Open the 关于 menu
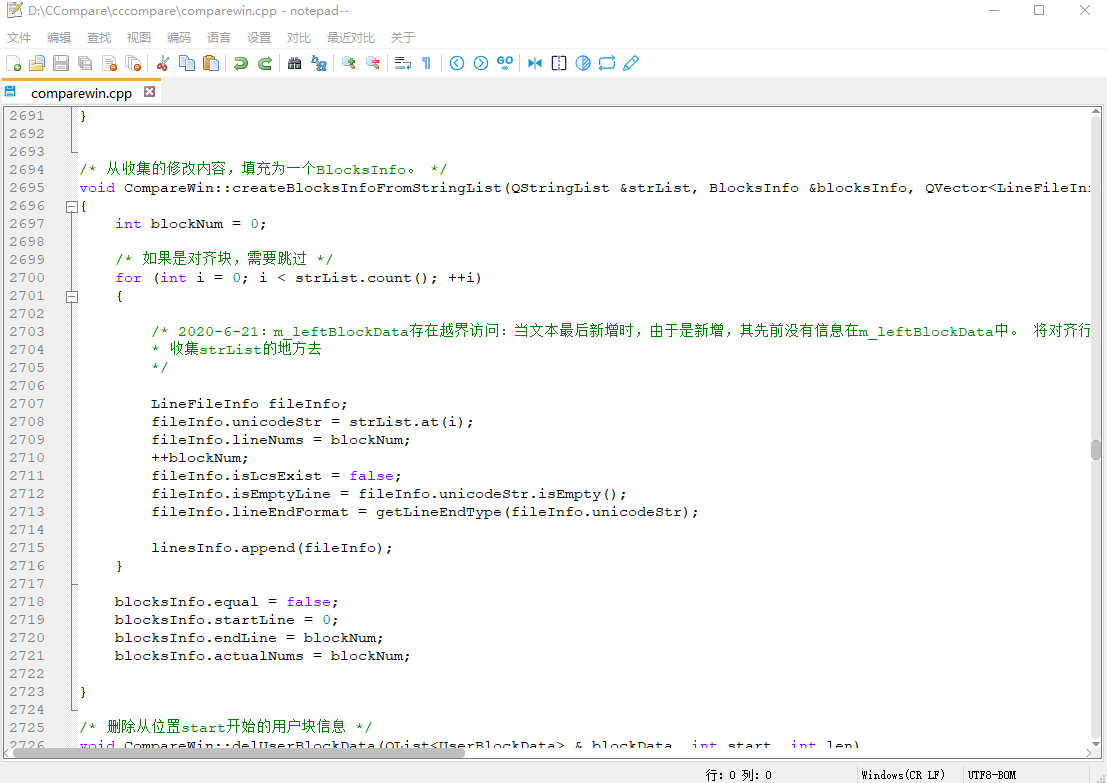 (x=403, y=37)
